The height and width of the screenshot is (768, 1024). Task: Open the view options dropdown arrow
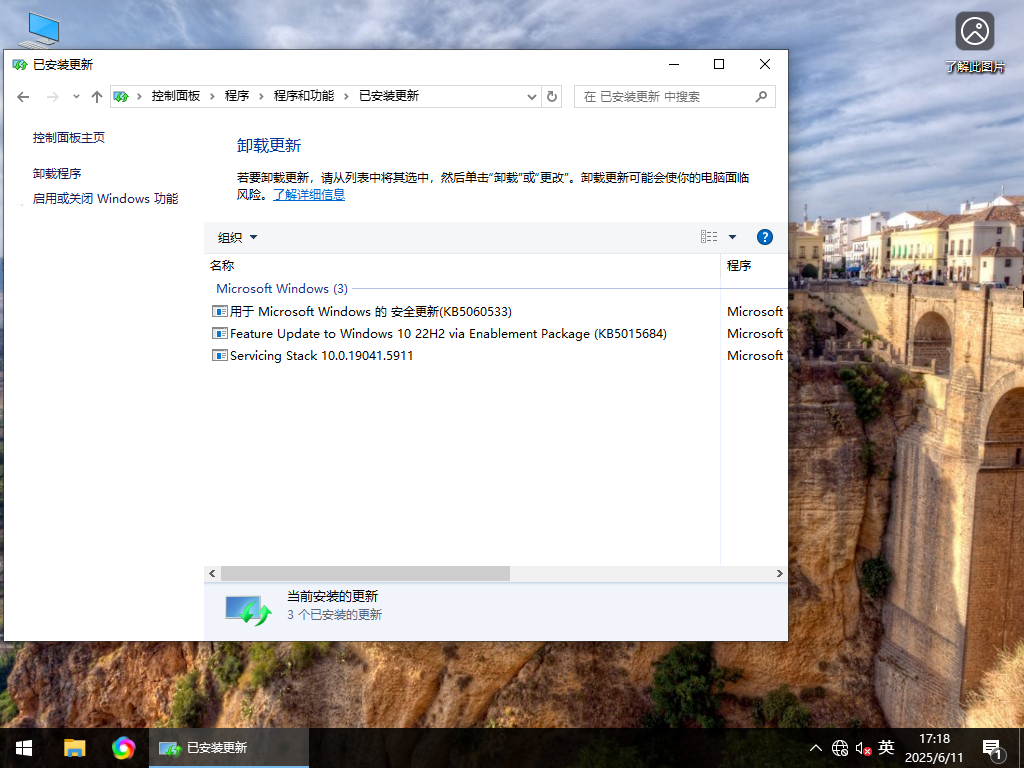tap(731, 236)
